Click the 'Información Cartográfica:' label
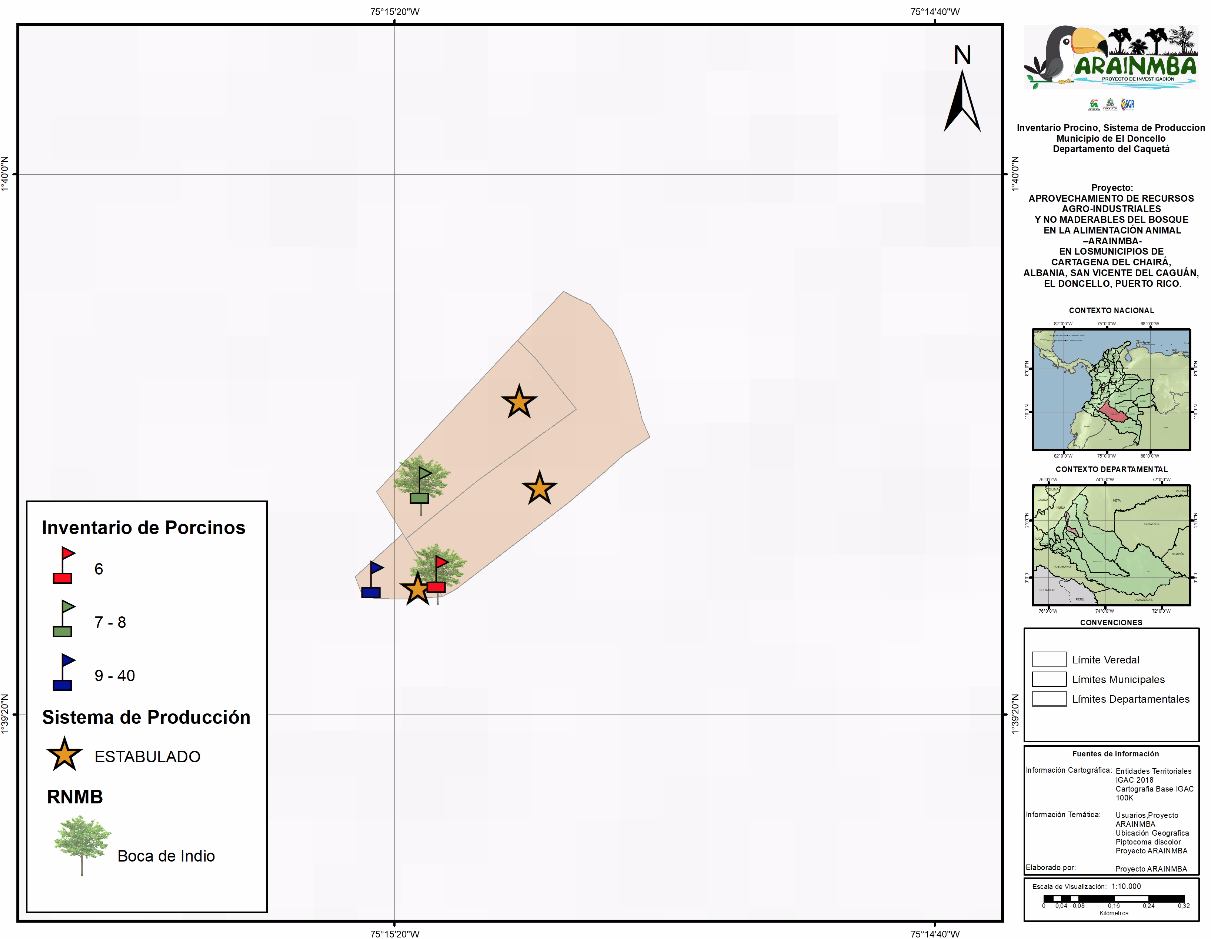The image size is (1211, 939). tap(1067, 771)
